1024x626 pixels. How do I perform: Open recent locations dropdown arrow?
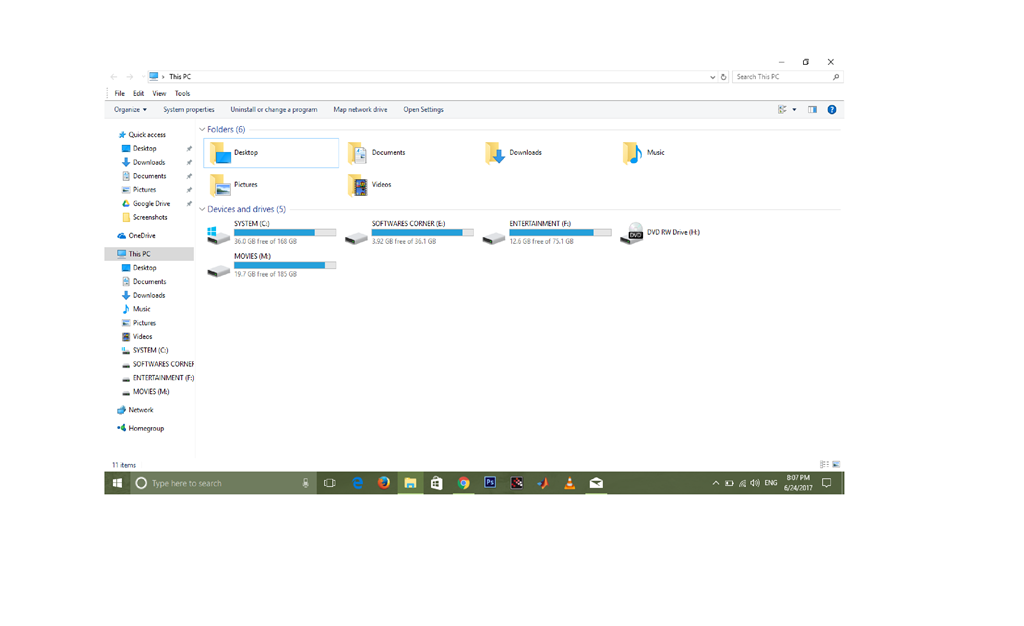point(142,77)
